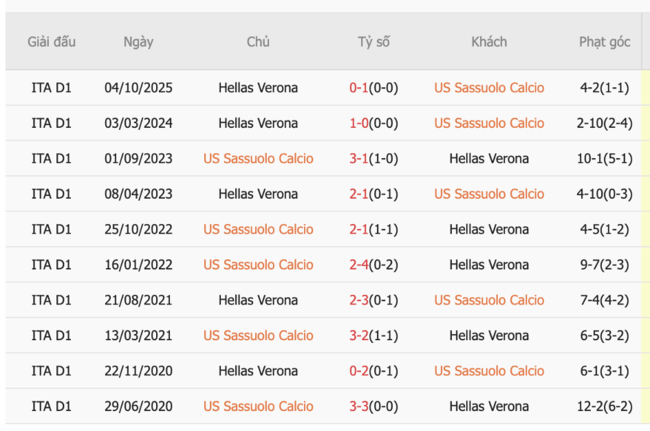Image resolution: width=650 pixels, height=431 pixels.
Task: Open the 0-1 score from 04/10/2025
Action: (x=359, y=88)
